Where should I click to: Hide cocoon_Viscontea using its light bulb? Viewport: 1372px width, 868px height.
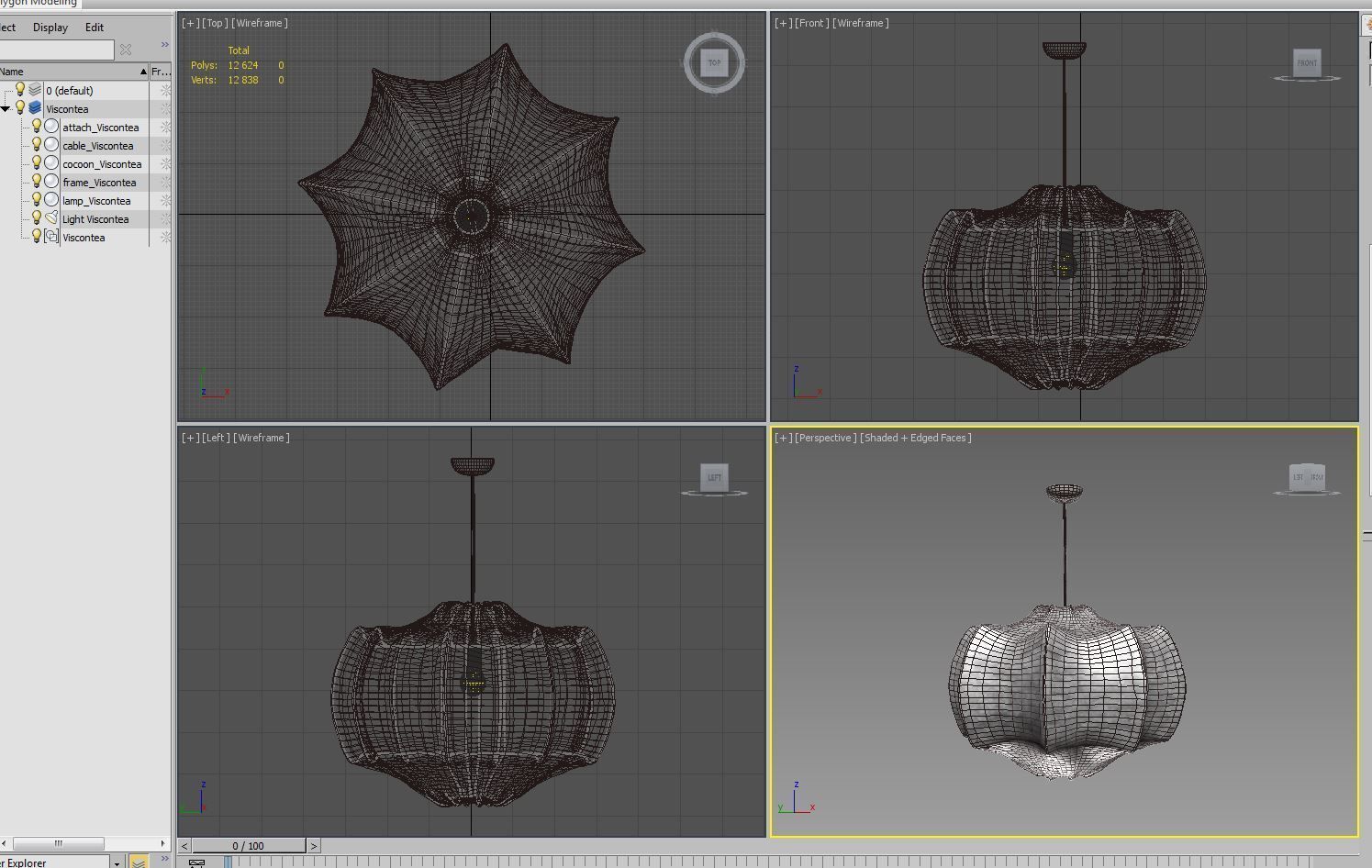click(x=37, y=163)
